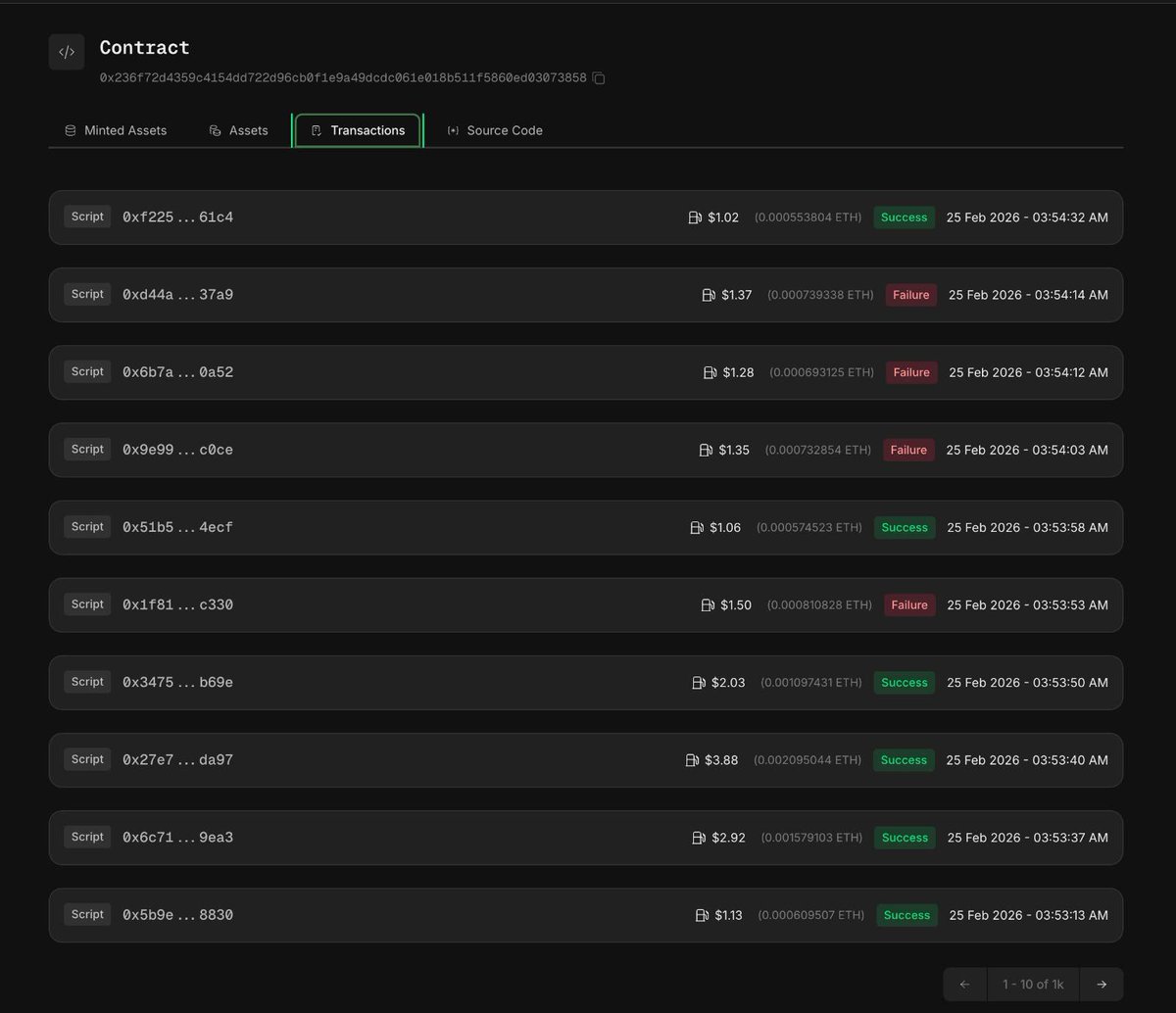The image size is (1176, 1013).
Task: Click the Success badge on row 0x27e7...da97
Action: pyautogui.click(x=905, y=760)
